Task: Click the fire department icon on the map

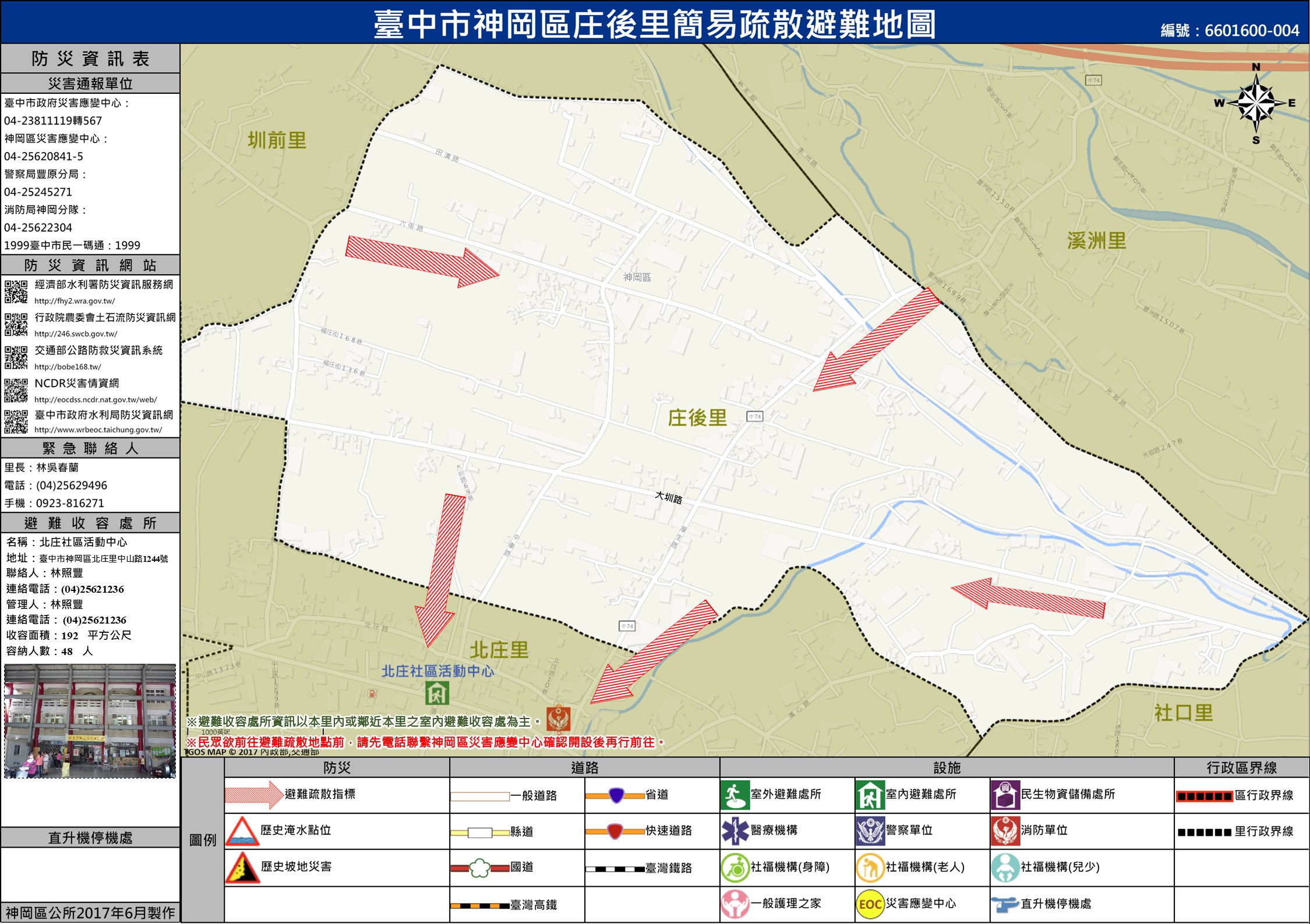Action: coord(558,718)
